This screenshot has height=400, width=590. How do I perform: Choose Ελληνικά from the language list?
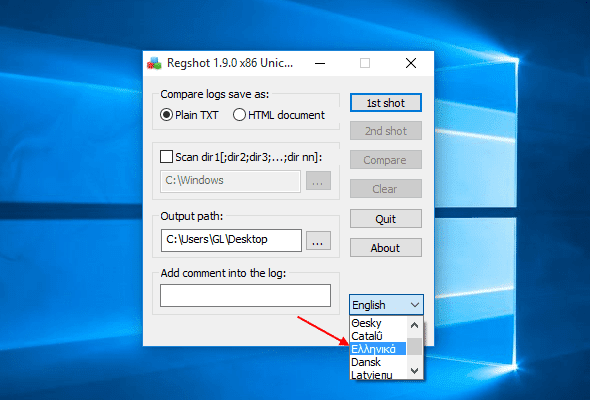[378, 349]
